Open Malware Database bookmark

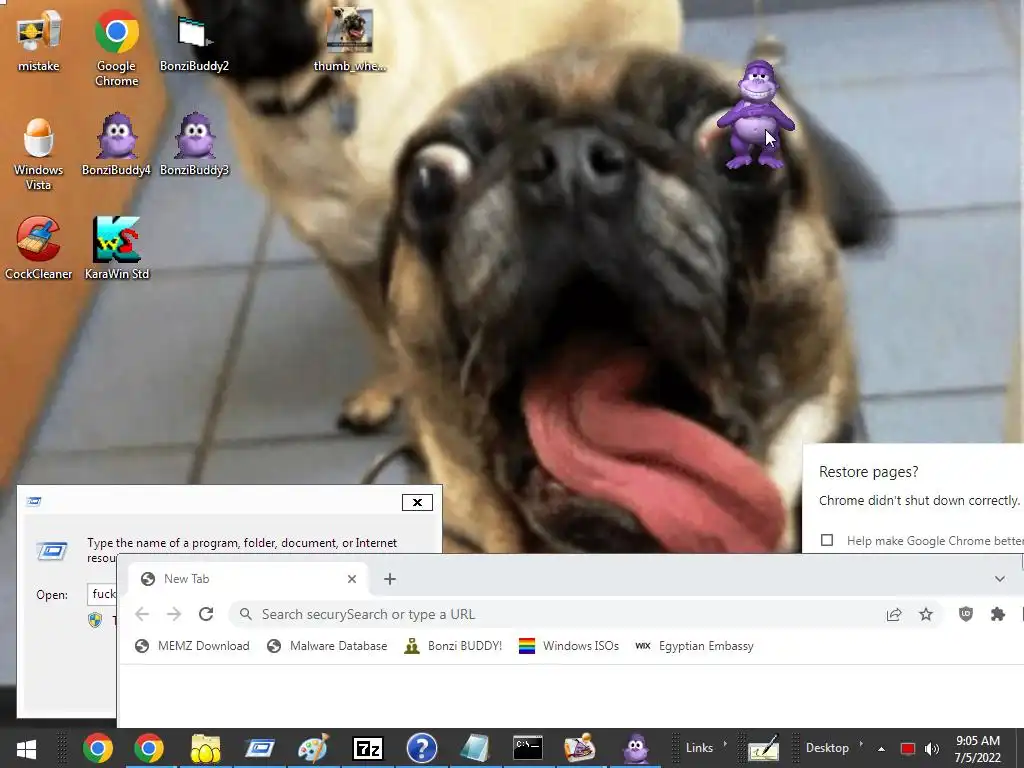coord(327,646)
